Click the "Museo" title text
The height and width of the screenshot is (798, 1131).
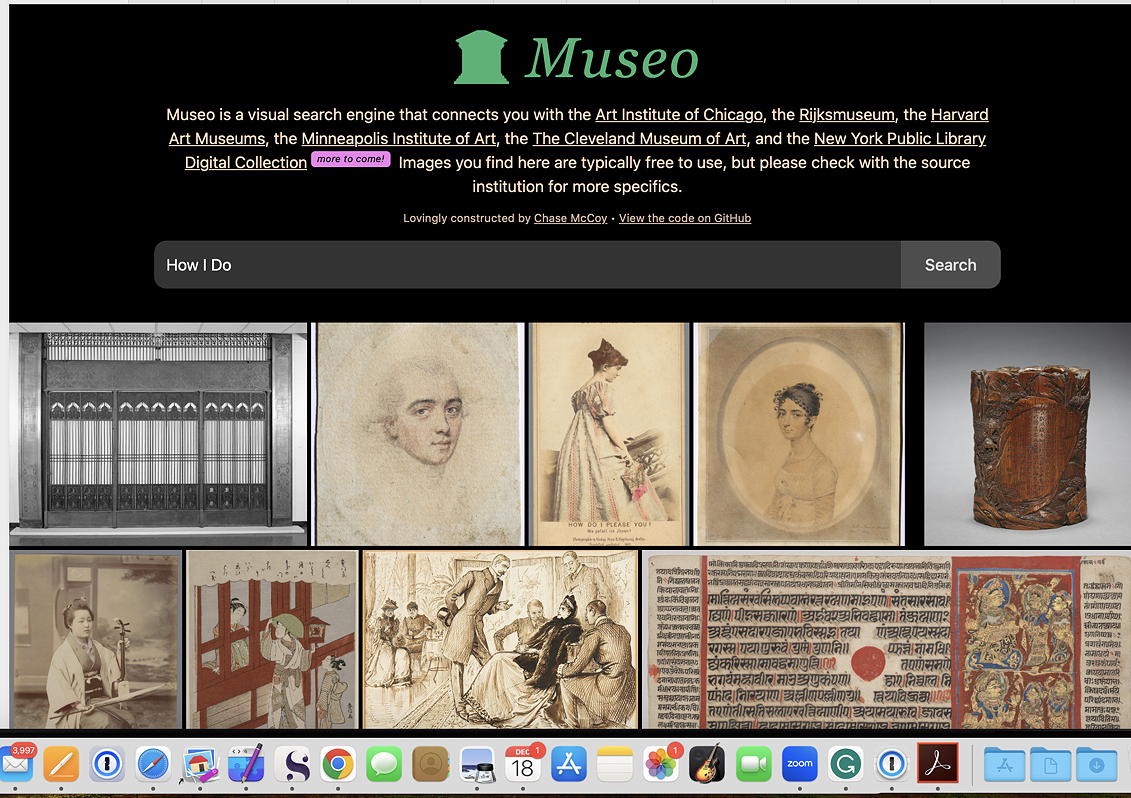click(x=612, y=58)
